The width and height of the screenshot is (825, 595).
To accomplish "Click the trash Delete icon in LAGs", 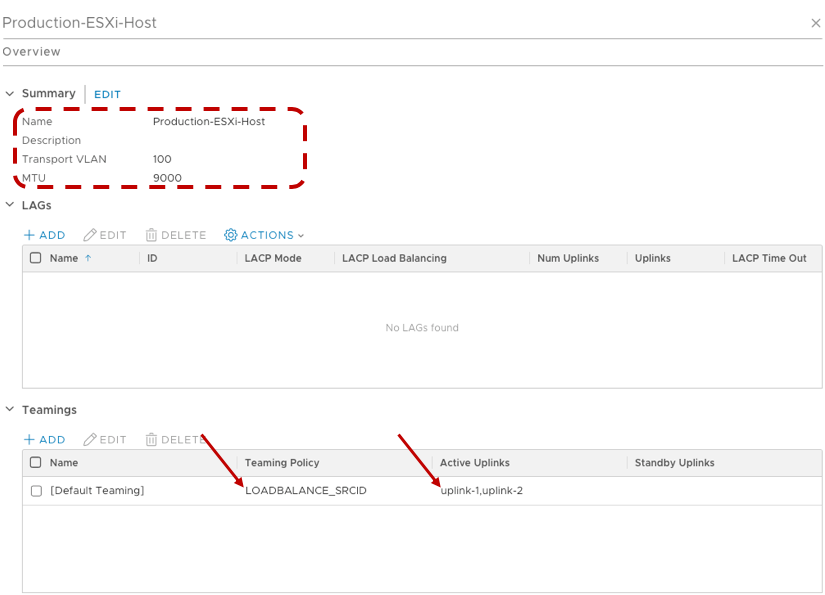I will pyautogui.click(x=151, y=235).
